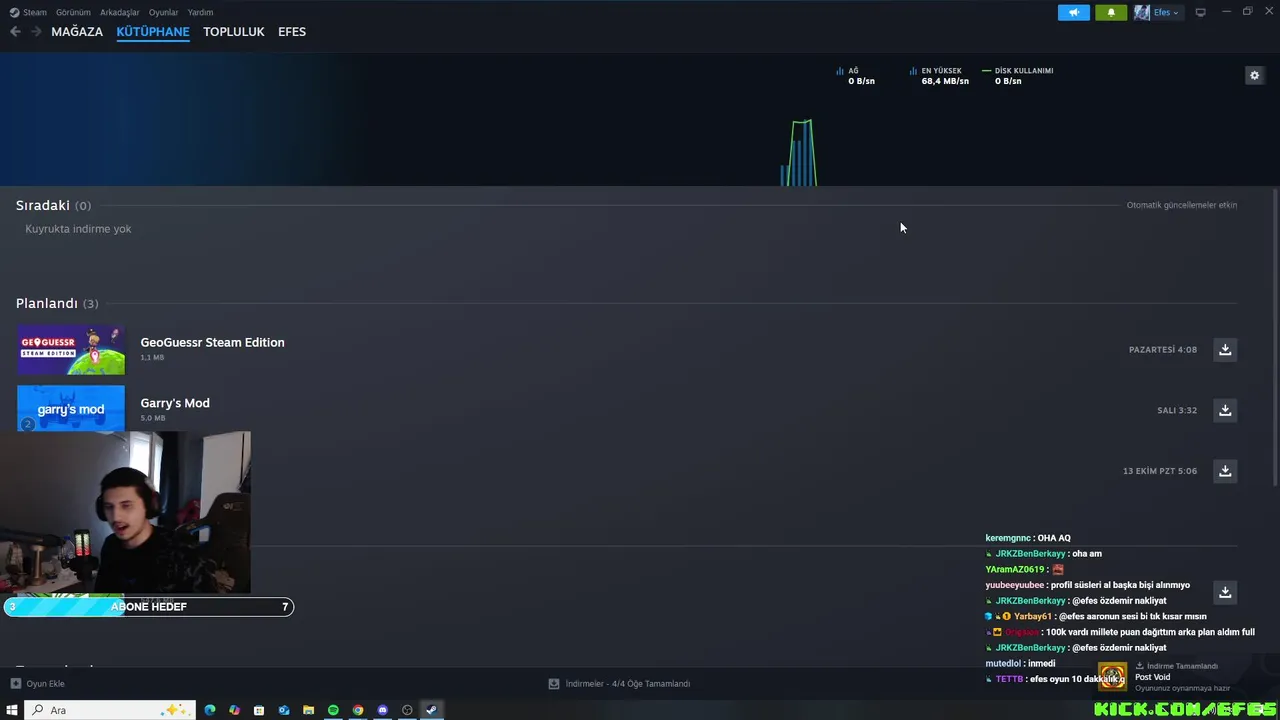1280x720 pixels.
Task: Click the Planlandı (3) heading
Action: click(x=57, y=303)
